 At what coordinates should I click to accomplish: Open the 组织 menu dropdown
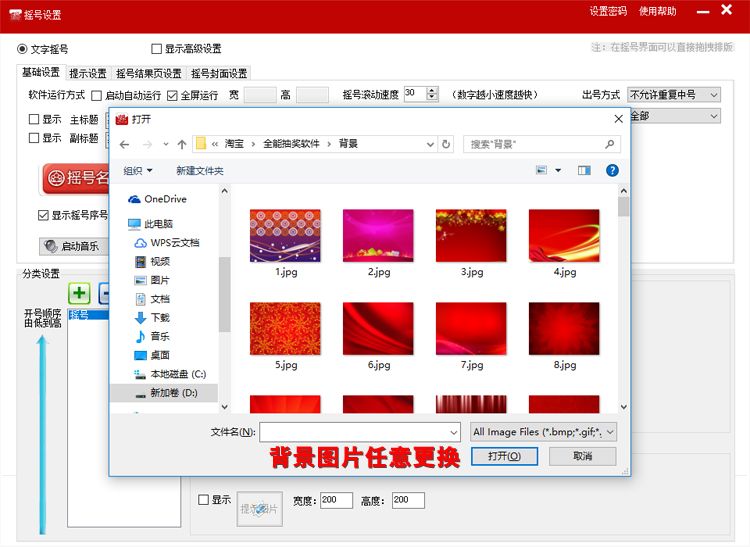click(138, 171)
